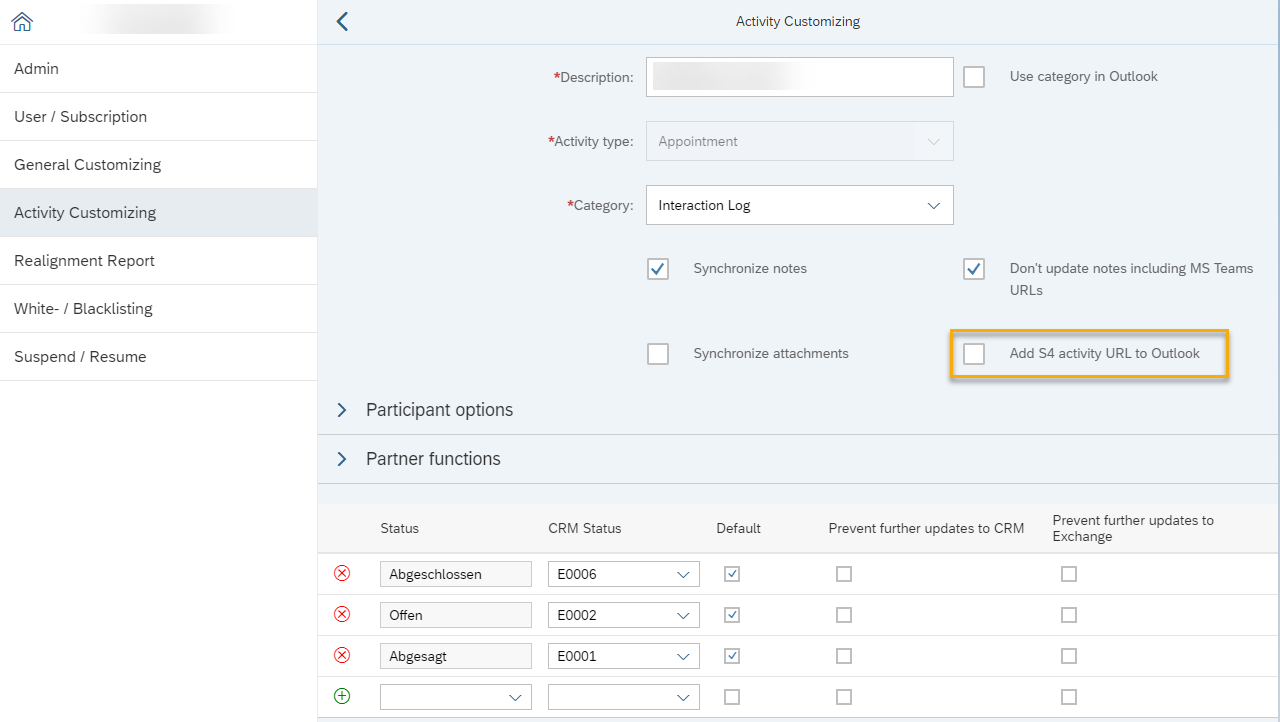
Task: Click the home icon
Action: coord(22,21)
